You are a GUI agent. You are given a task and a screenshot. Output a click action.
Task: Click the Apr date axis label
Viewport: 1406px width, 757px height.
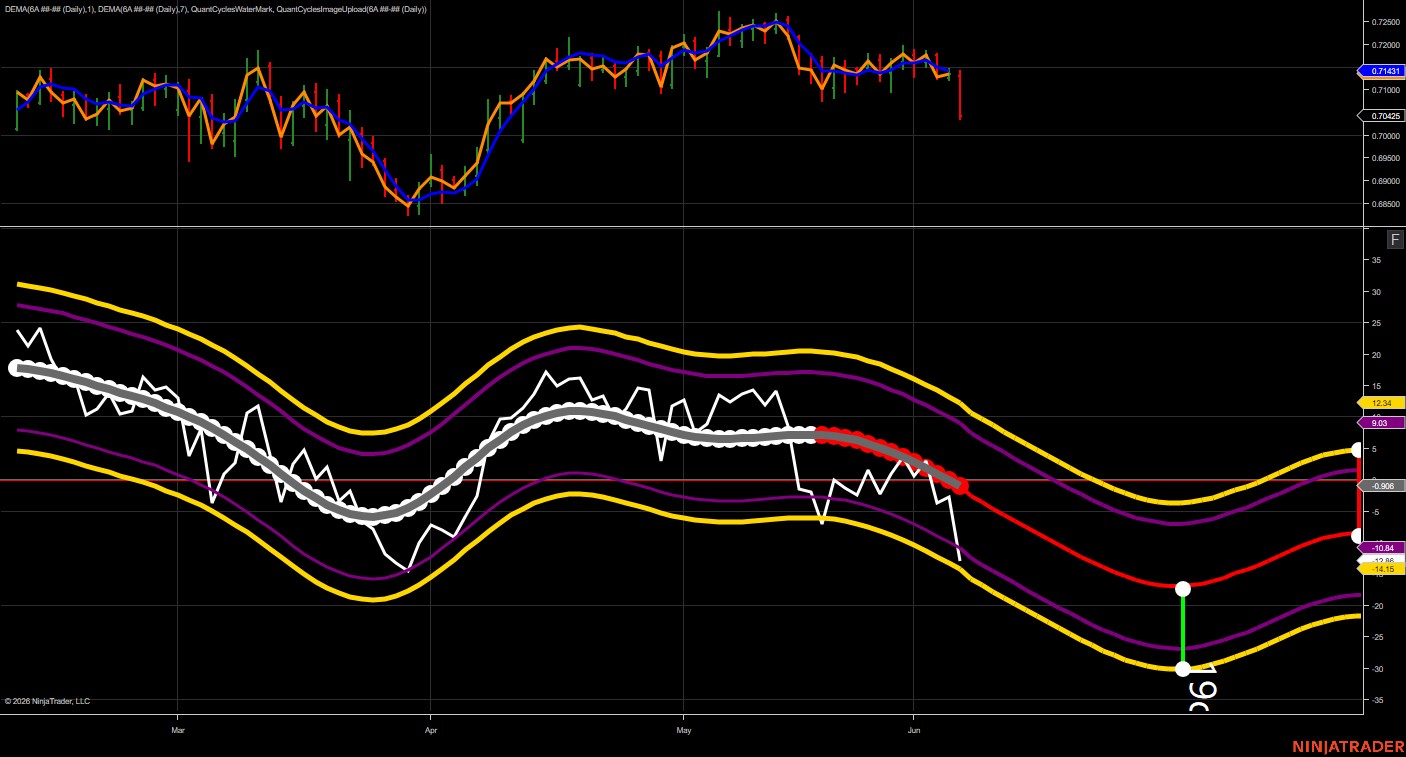[x=431, y=731]
